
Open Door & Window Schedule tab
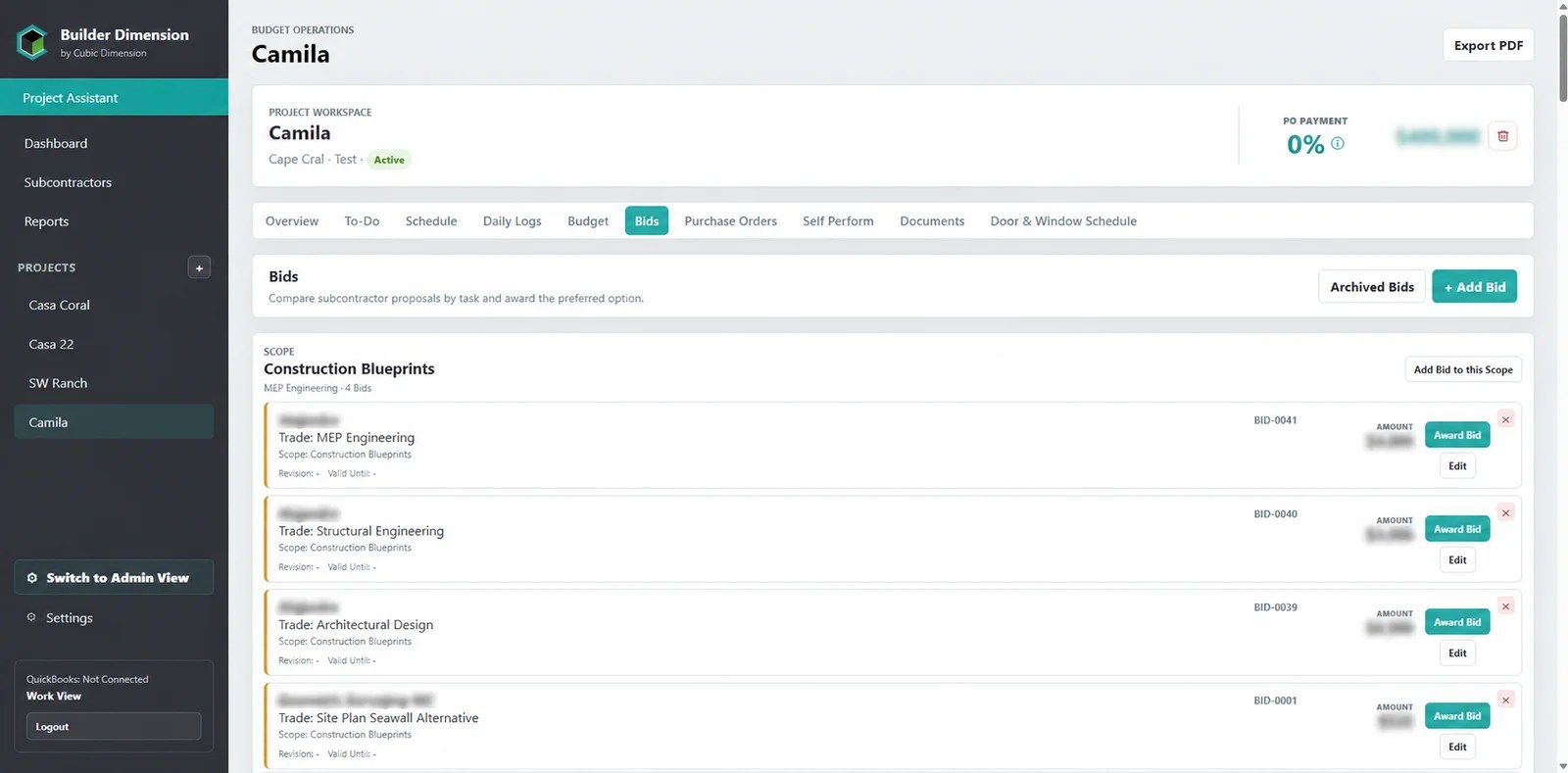[1063, 220]
